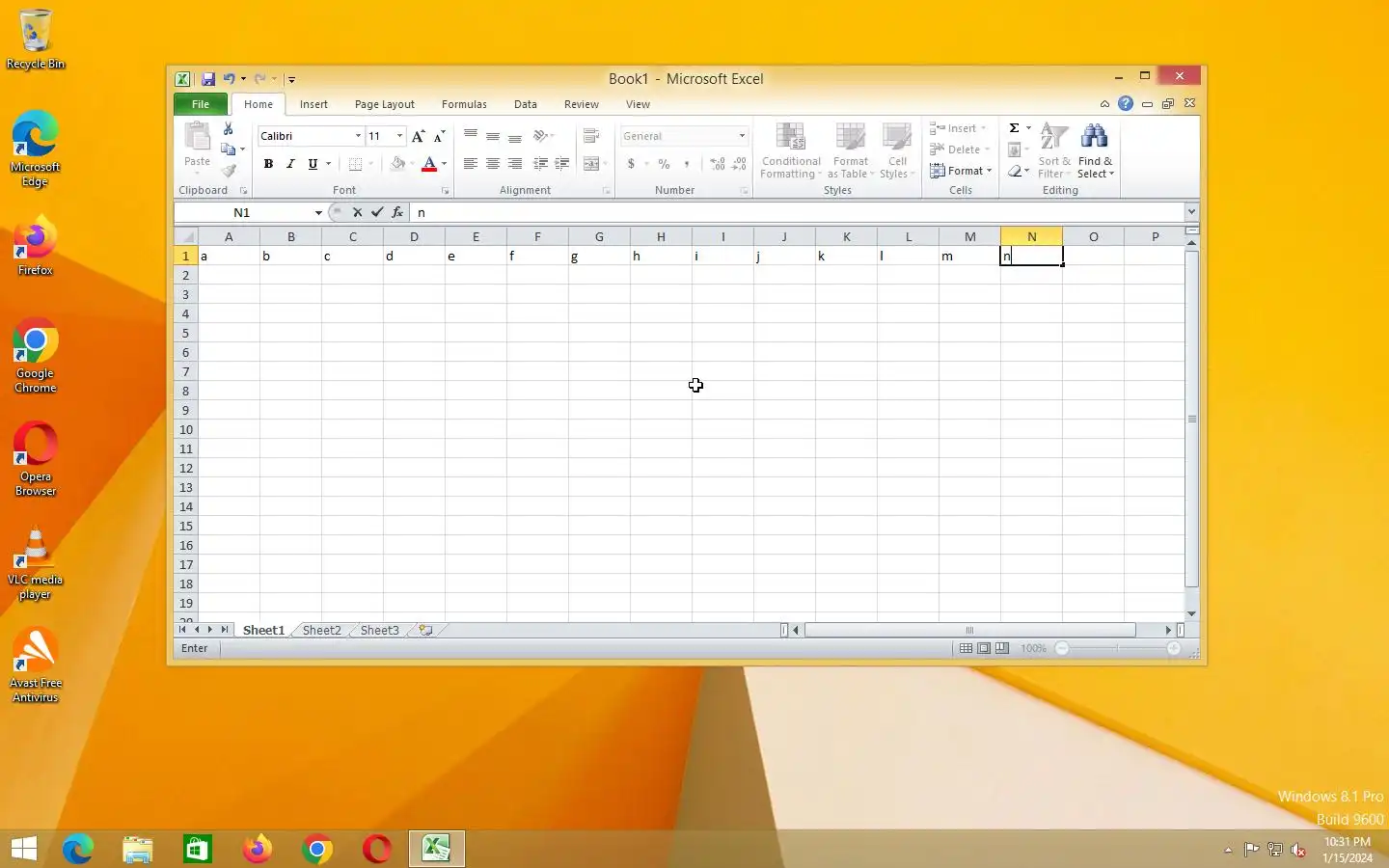Switch to the Page Layout tab
This screenshot has width=1389, height=868.
(x=384, y=104)
